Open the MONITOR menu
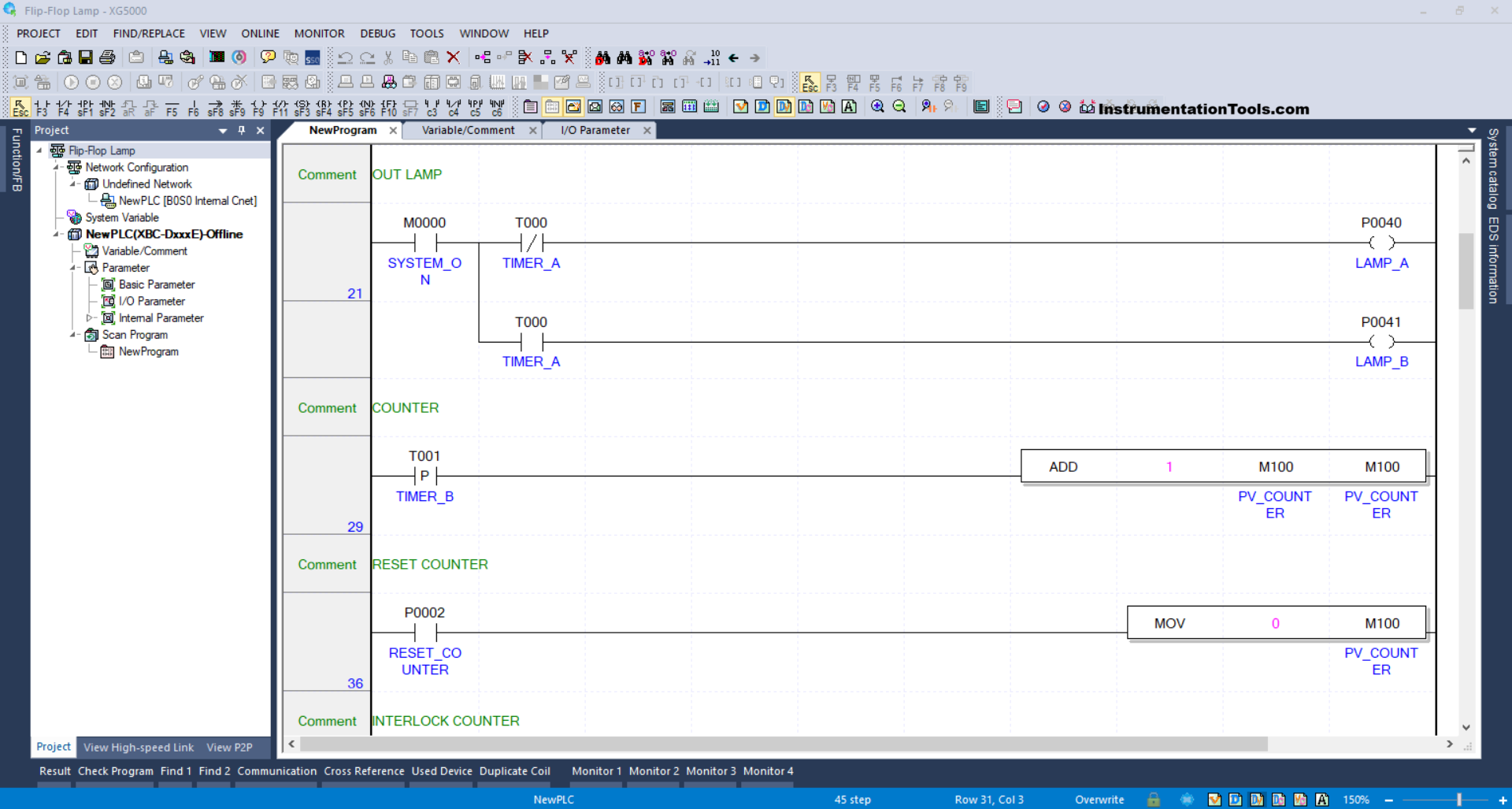The height and width of the screenshot is (809, 1512). pyautogui.click(x=319, y=34)
